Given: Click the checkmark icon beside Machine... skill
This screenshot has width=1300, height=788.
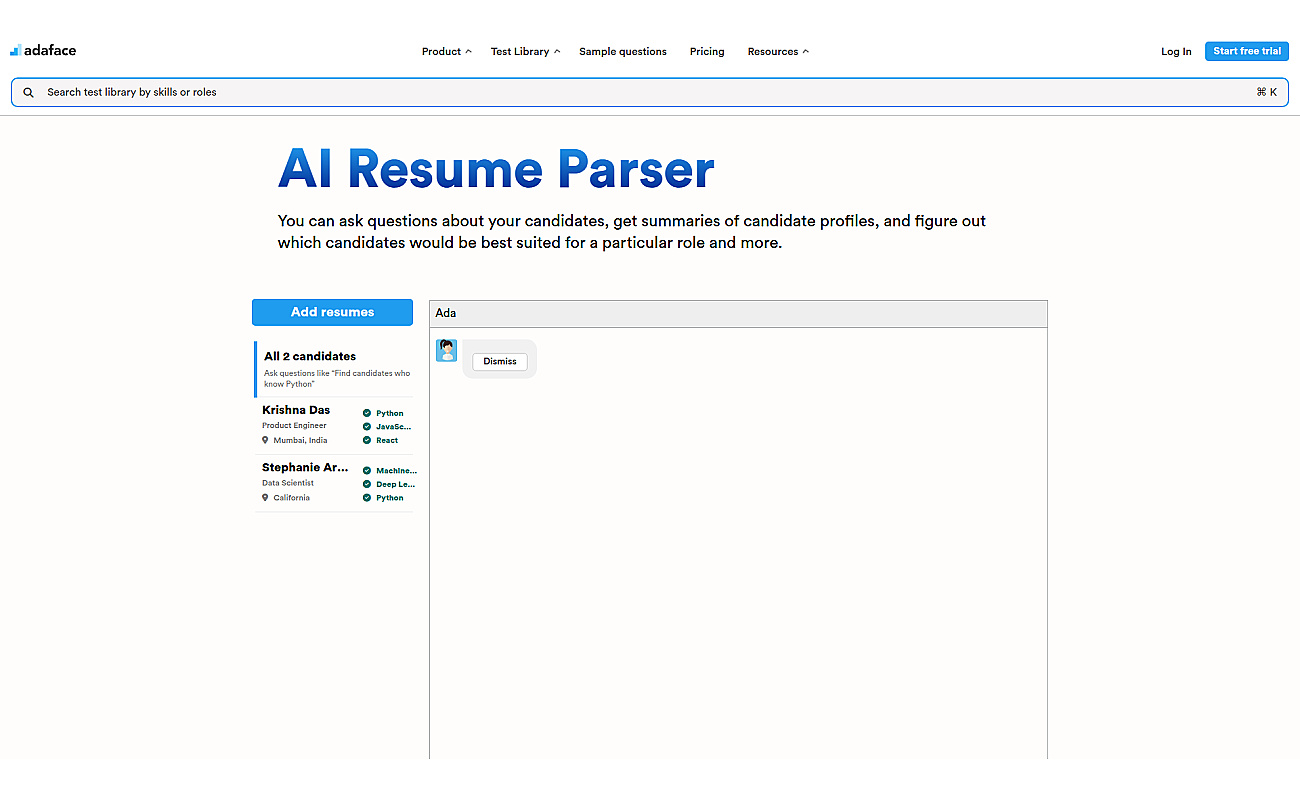Looking at the screenshot, I should (x=367, y=470).
